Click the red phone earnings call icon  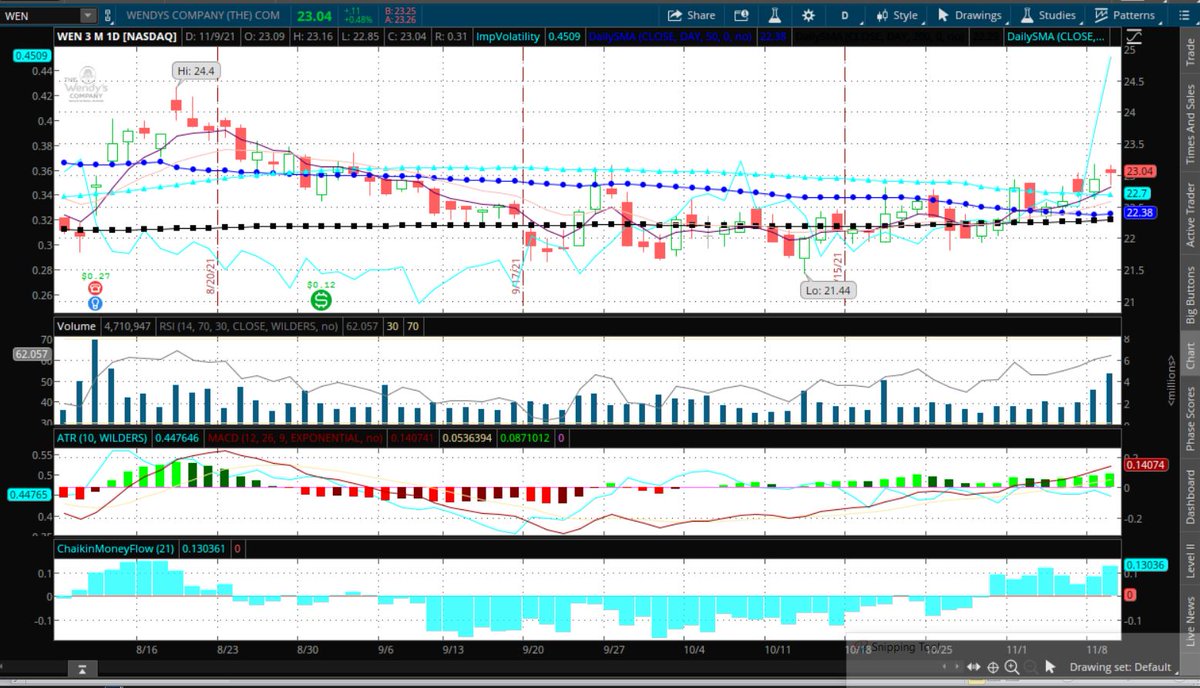tap(95, 288)
